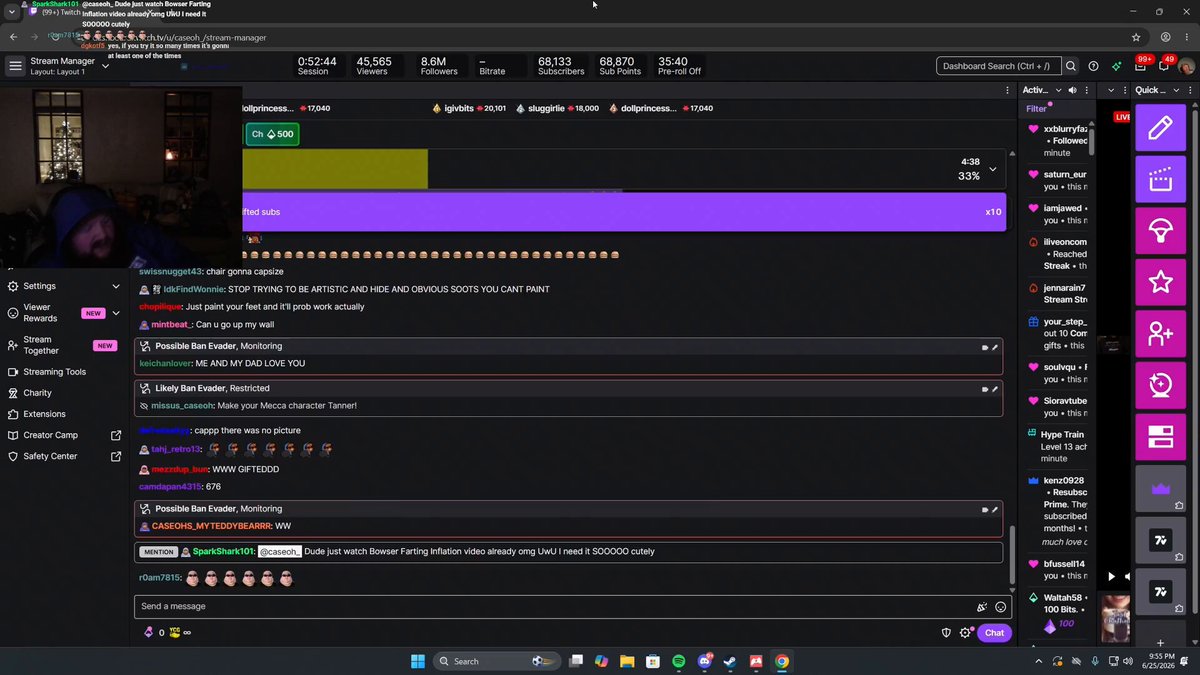Open notifications bell with 49 badge
Image resolution: width=1200 pixels, height=675 pixels.
click(x=1164, y=65)
